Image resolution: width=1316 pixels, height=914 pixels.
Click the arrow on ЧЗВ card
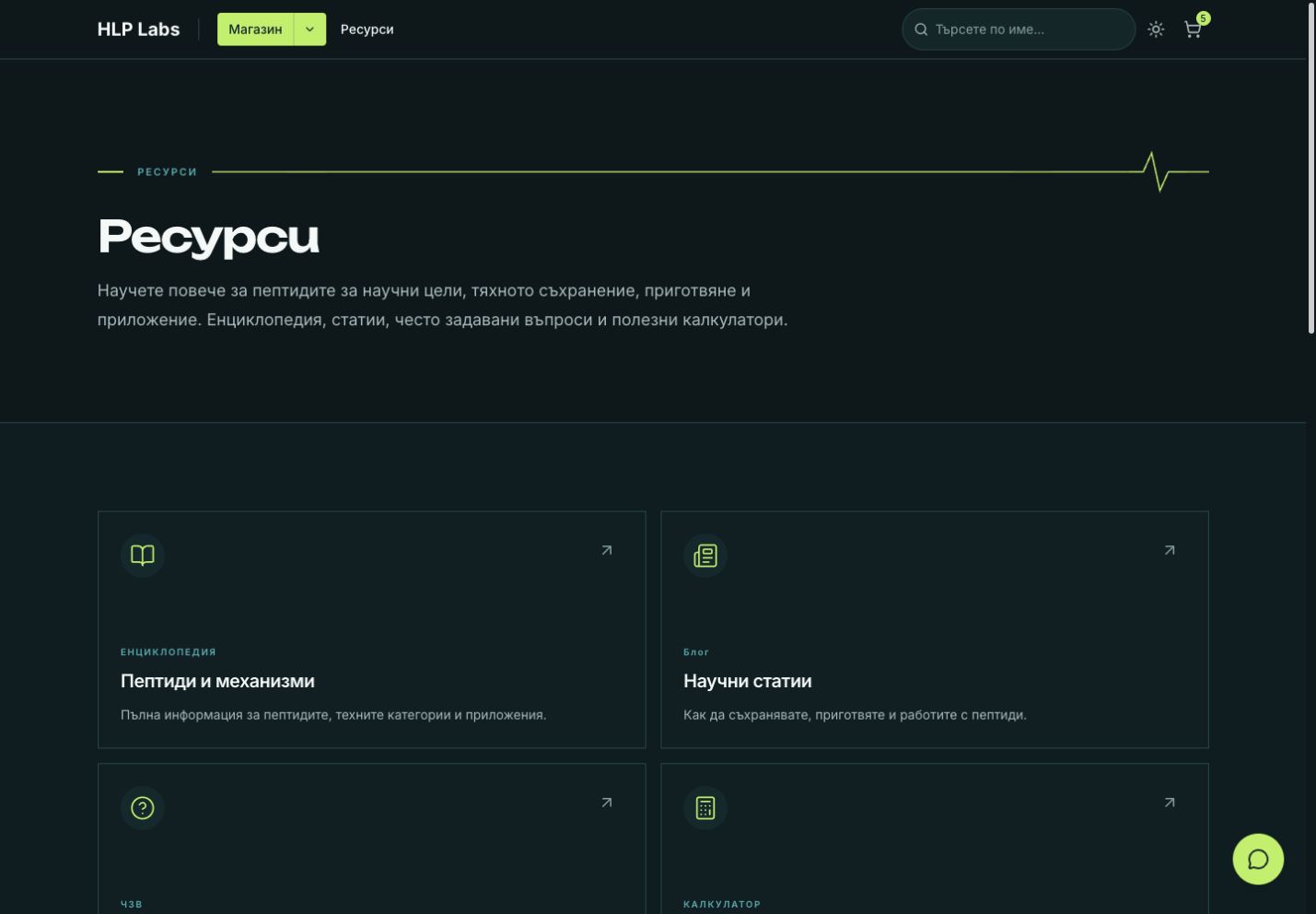point(607,803)
